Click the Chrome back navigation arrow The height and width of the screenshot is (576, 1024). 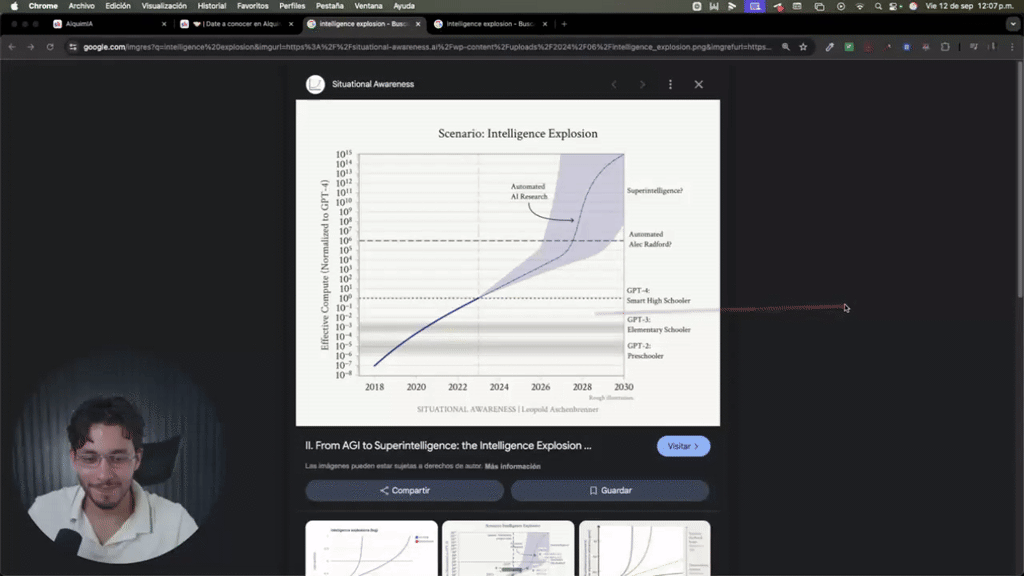12,47
